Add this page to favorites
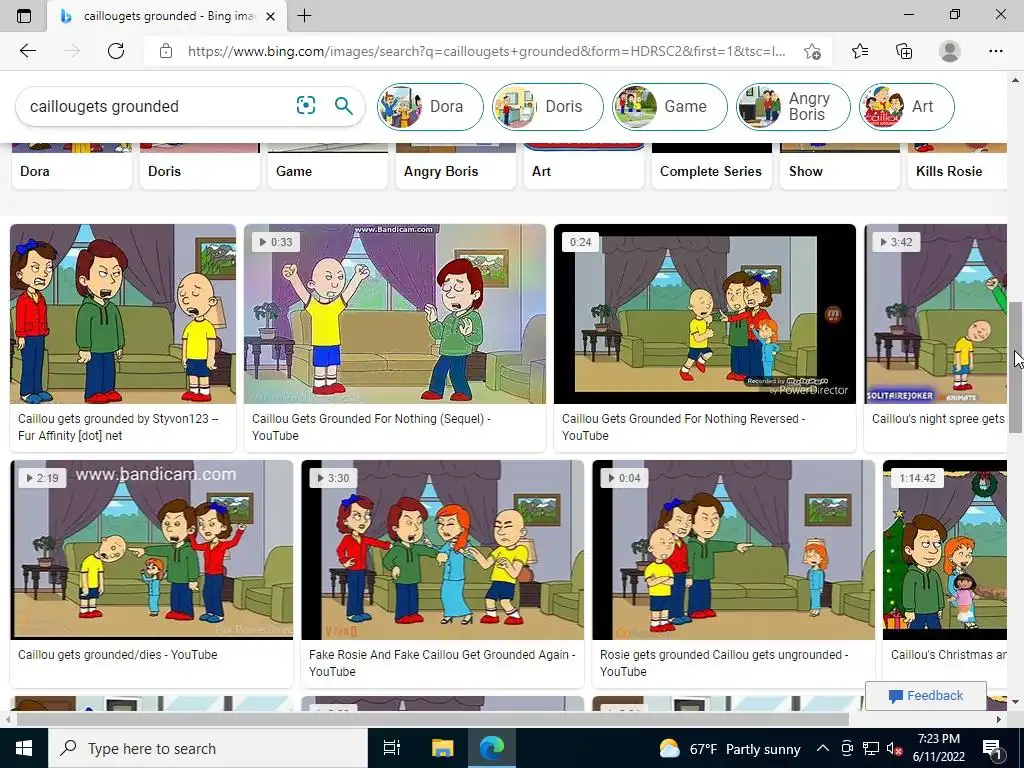Screen dimensions: 1024x768 click(812, 51)
